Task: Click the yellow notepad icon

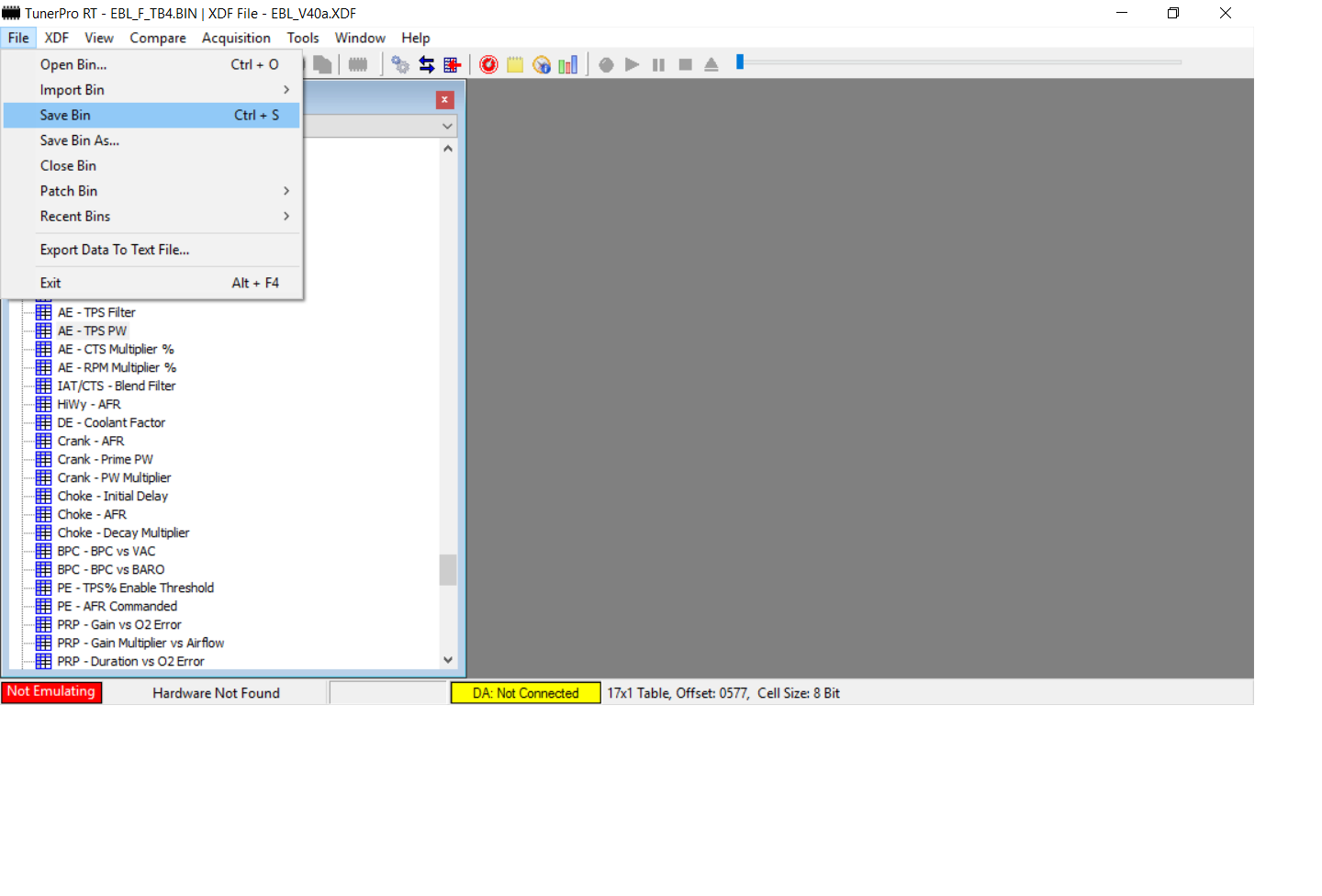Action: 515,64
